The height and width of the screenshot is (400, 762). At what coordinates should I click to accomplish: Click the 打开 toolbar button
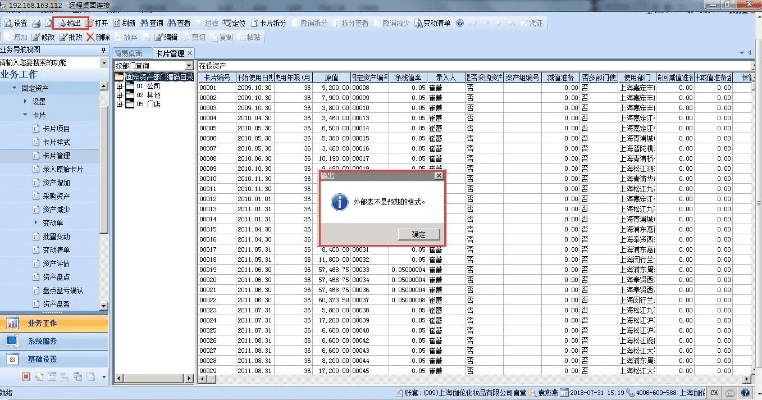point(97,23)
